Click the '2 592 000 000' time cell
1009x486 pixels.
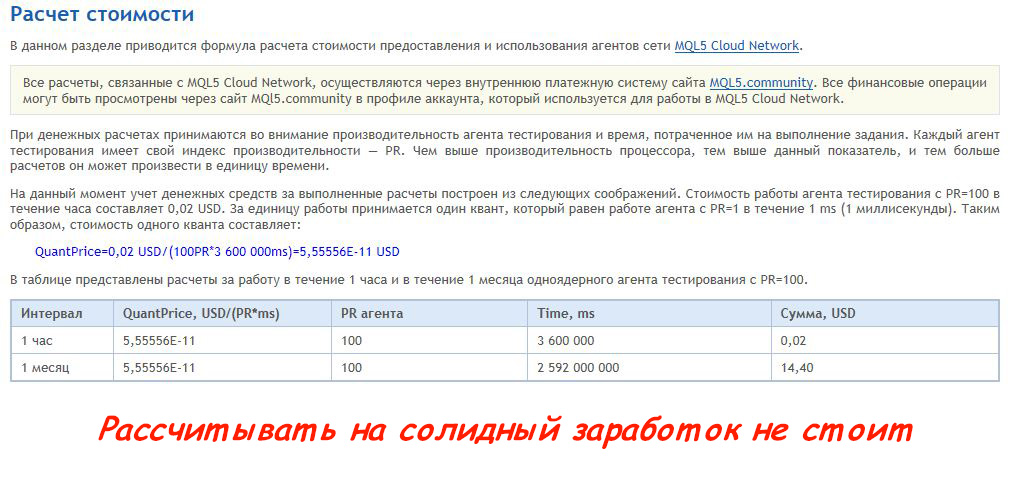point(649,368)
